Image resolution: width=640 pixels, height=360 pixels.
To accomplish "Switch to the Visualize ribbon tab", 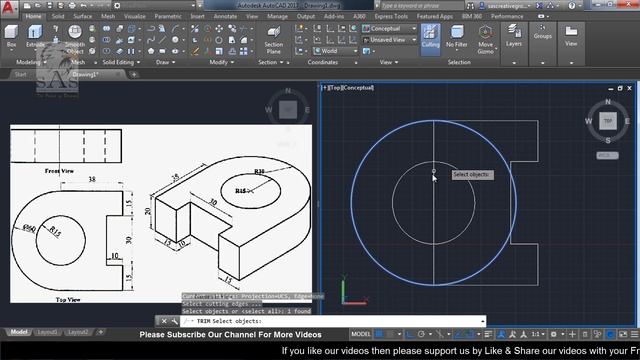I will click(135, 16).
